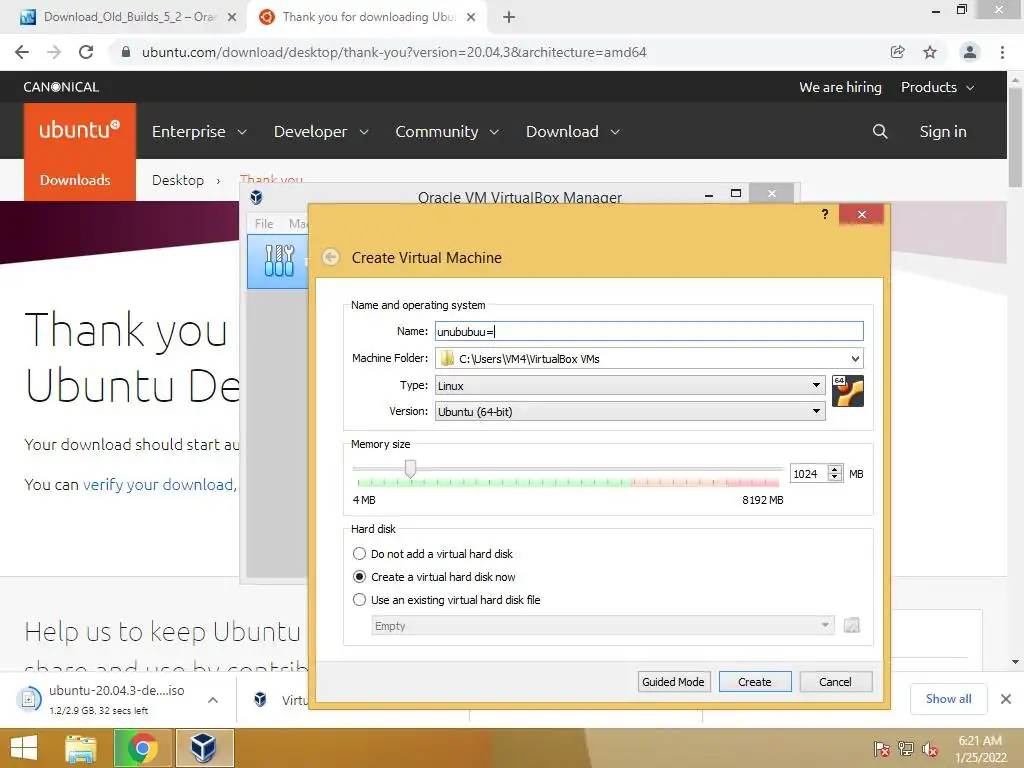Screen dimensions: 1024x768
Task: Click the VirtualBox cube icon in manager title bar
Action: (257, 197)
